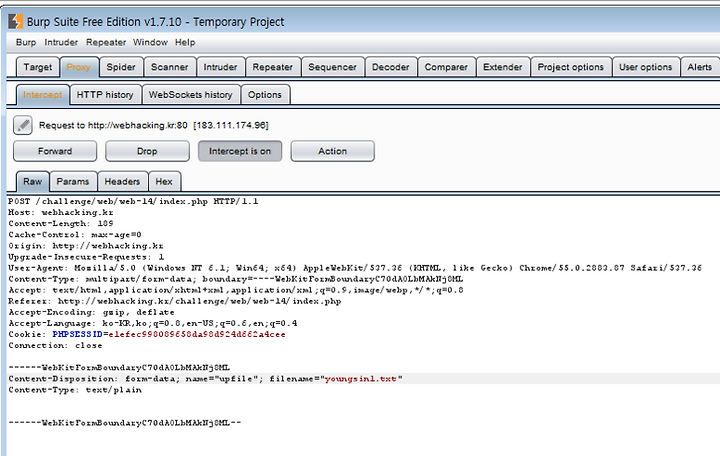Click the 'Host: webhacking.kr' header line
The height and width of the screenshot is (456, 720).
[61, 212]
